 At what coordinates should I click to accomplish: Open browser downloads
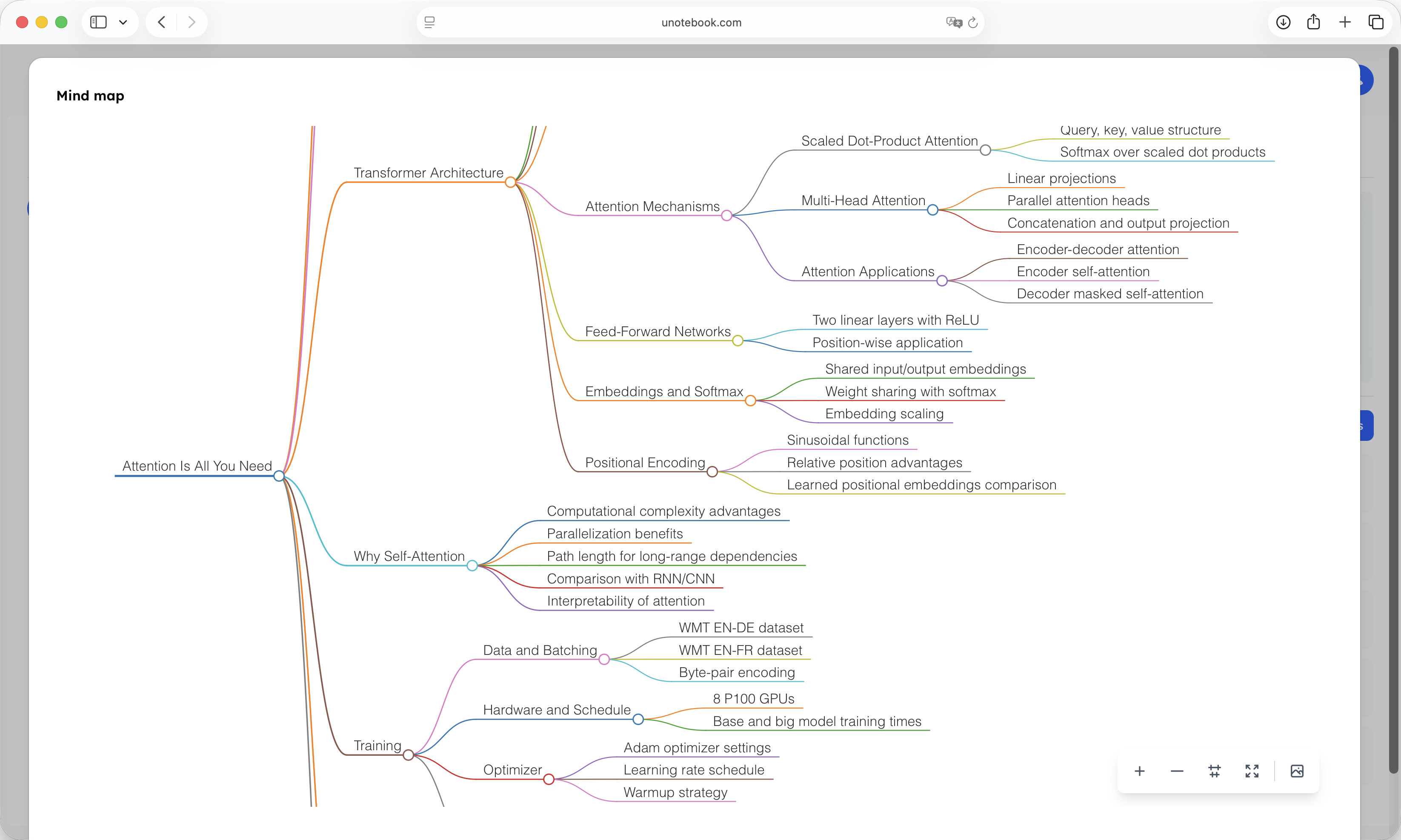(x=1283, y=22)
